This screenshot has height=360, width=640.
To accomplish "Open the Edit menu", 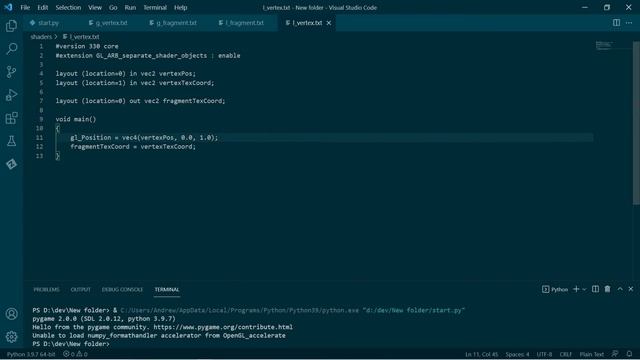I will point(42,7).
